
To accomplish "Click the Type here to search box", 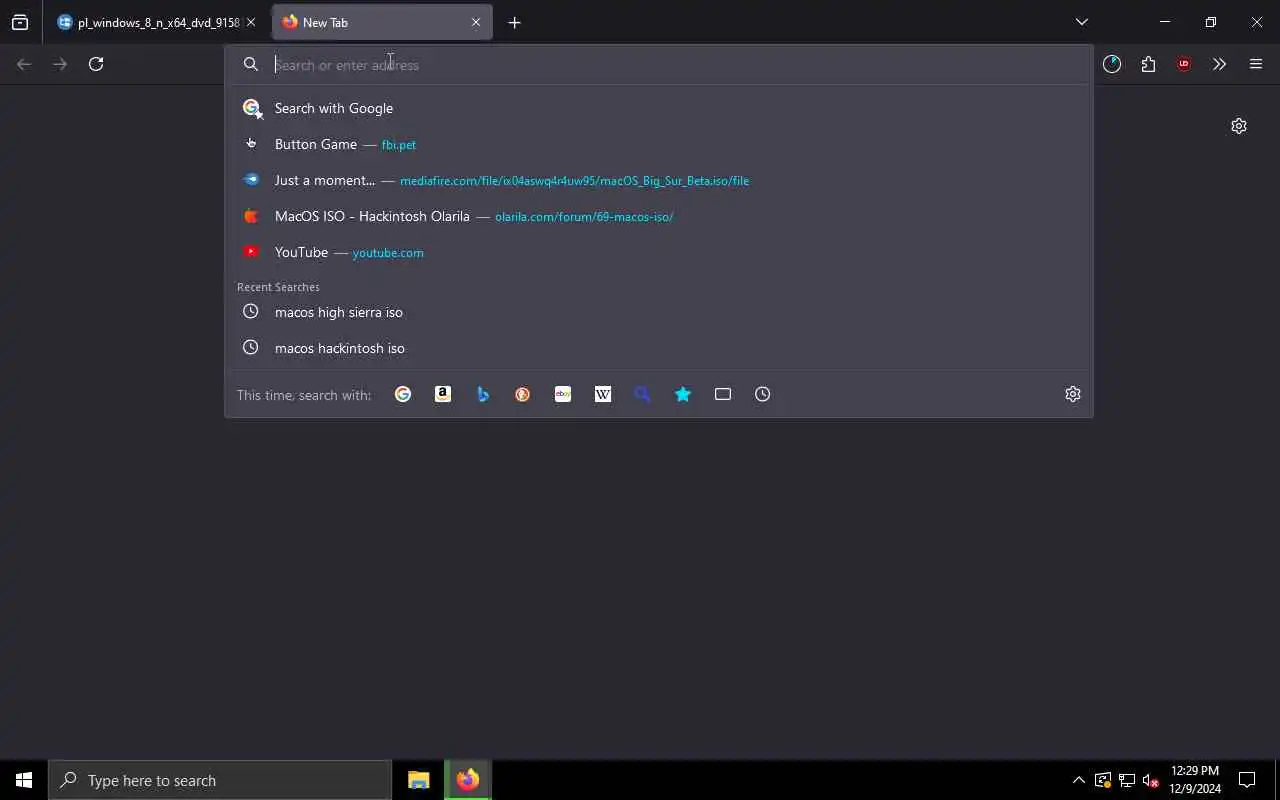I will [220, 780].
